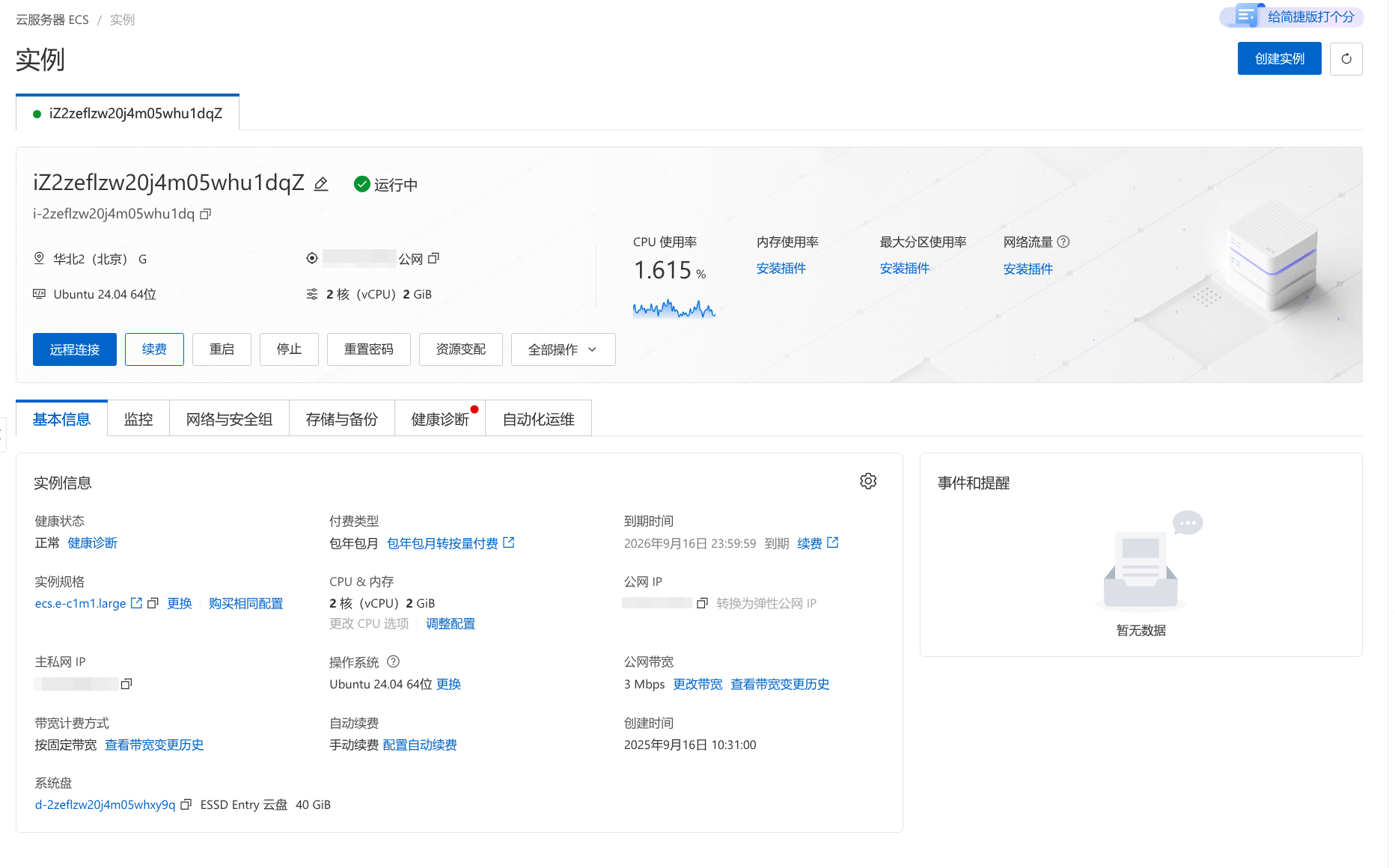Click the CPU usage sparkline chart
The height and width of the screenshot is (868, 1395).
(x=674, y=308)
